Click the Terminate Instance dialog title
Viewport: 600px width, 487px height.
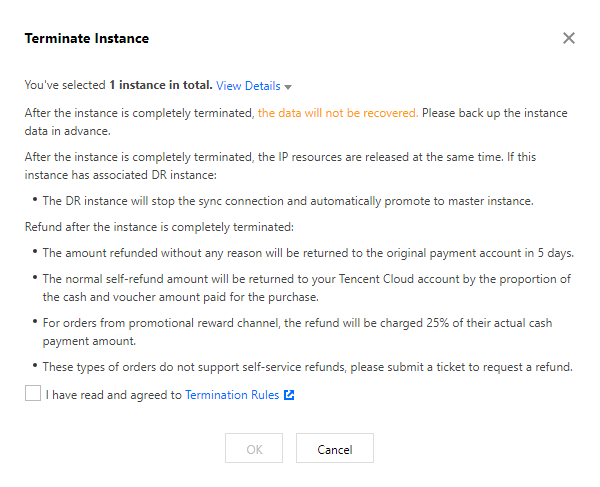86,38
